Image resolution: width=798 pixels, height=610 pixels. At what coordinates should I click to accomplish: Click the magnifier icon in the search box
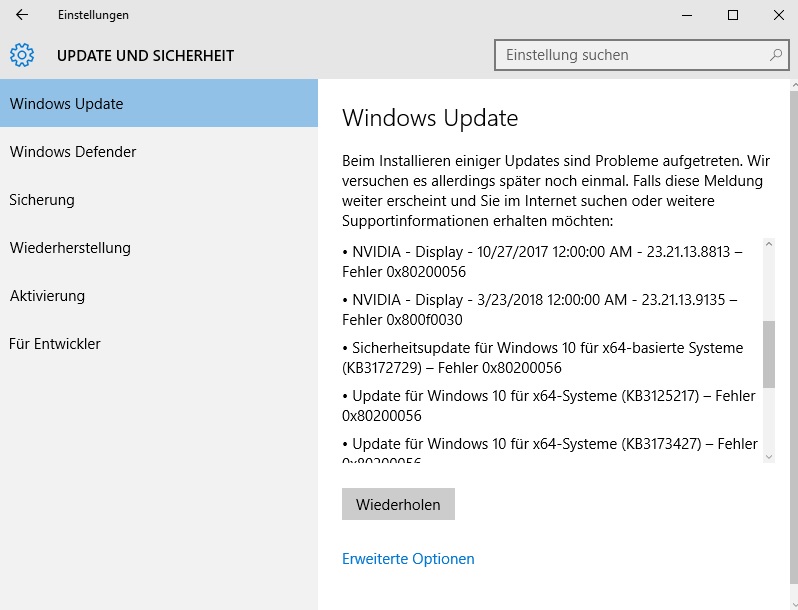coord(775,55)
